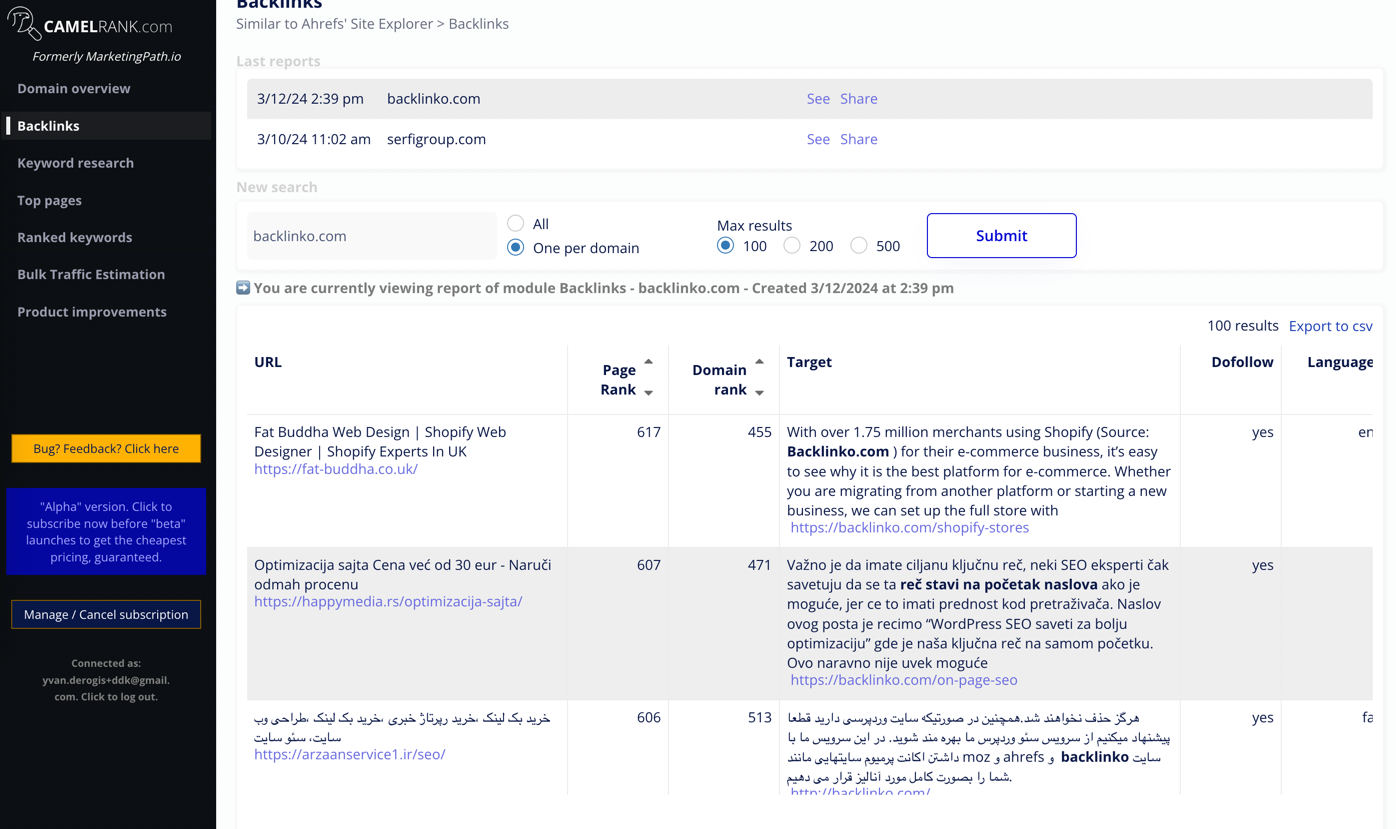The width and height of the screenshot is (1396, 829).
Task: Click the domain search input field
Action: coord(372,236)
